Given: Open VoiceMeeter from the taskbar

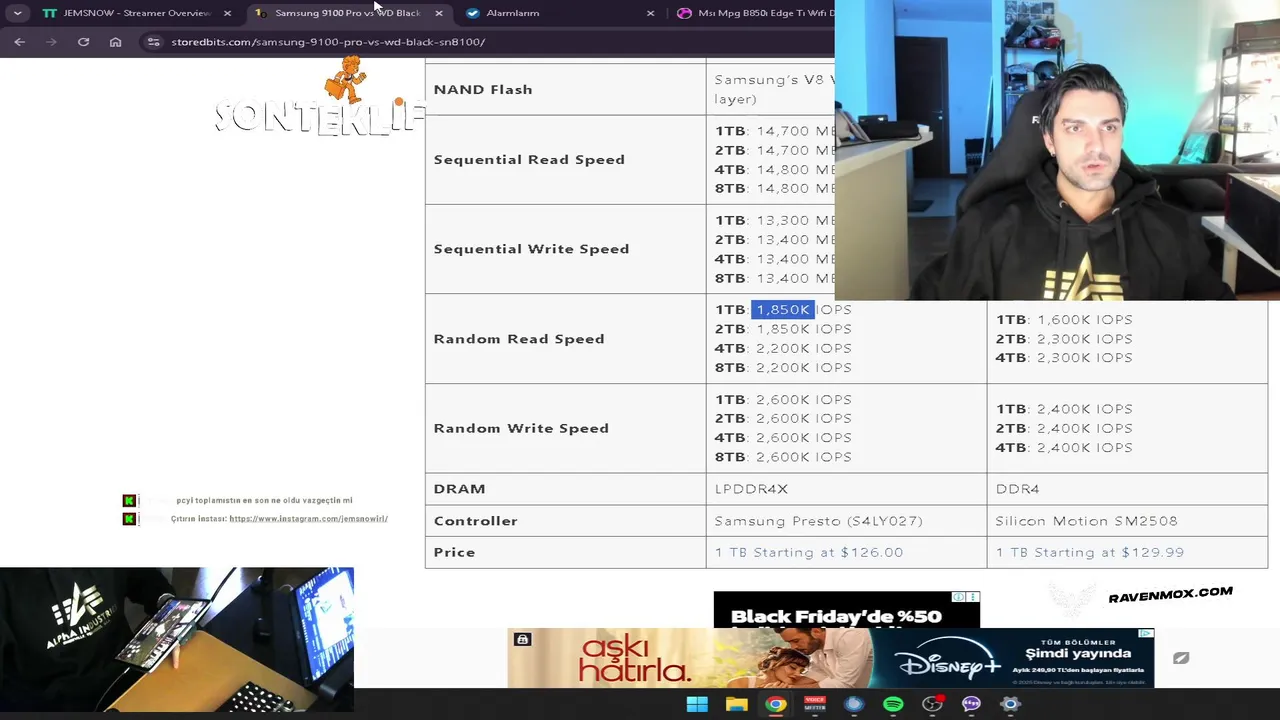Looking at the screenshot, I should point(815,704).
